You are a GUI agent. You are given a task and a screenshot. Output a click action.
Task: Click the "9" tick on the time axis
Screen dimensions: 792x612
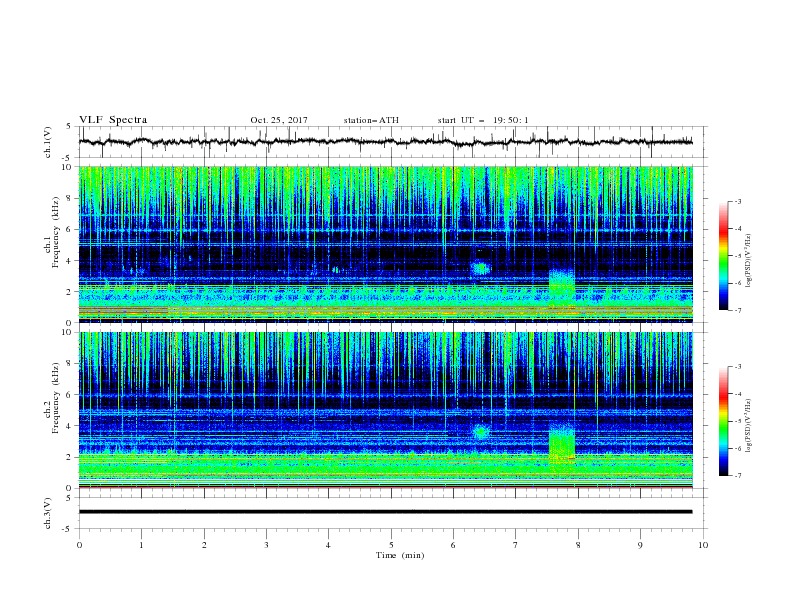click(x=640, y=545)
